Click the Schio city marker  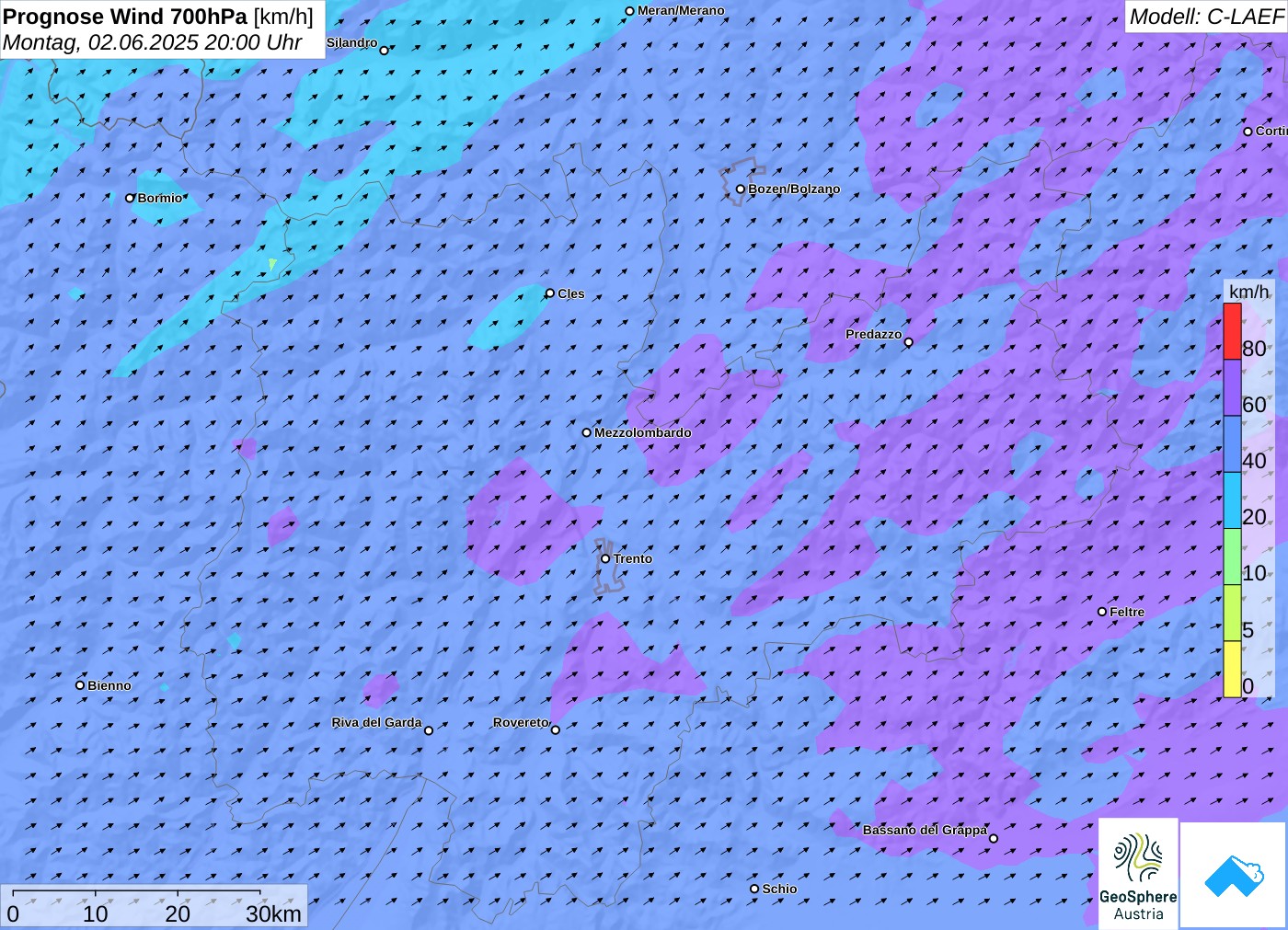click(754, 889)
